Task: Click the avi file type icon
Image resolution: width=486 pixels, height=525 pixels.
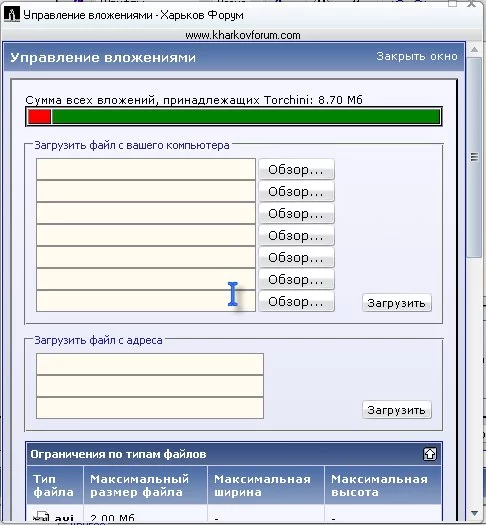Action: click(x=42, y=517)
